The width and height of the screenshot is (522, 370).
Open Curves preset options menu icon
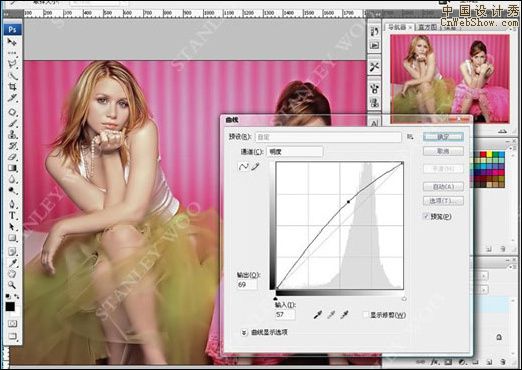pyautogui.click(x=410, y=137)
